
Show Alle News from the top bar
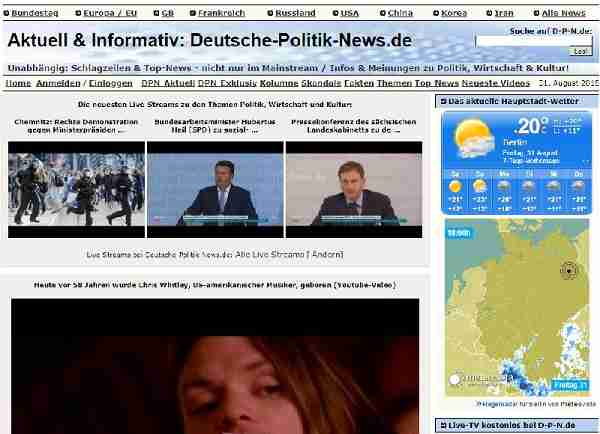564,13
